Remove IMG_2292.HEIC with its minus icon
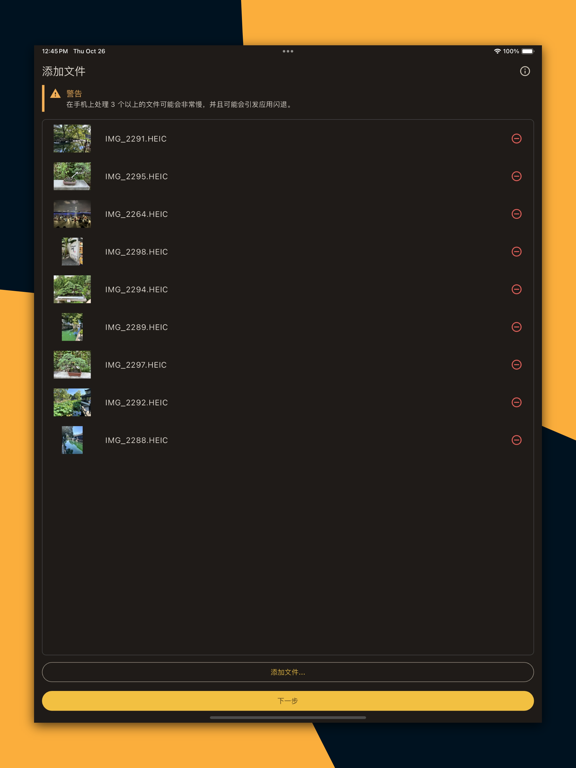Viewport: 576px width, 768px height. click(516, 402)
